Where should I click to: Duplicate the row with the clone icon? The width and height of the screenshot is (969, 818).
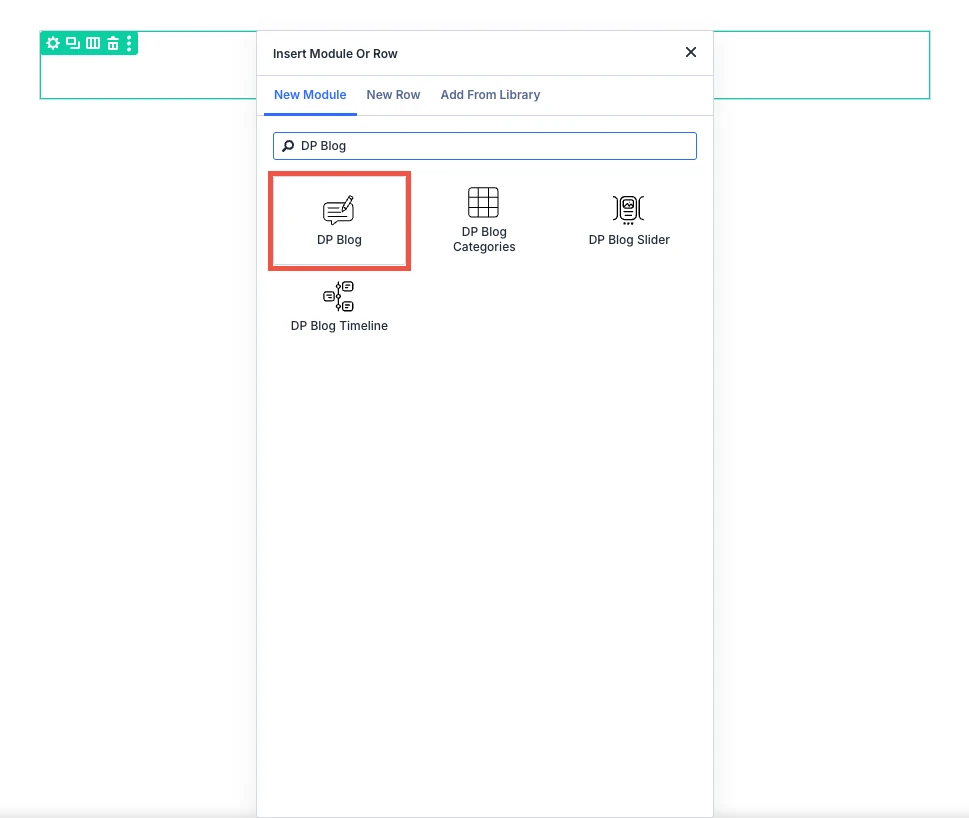point(73,43)
